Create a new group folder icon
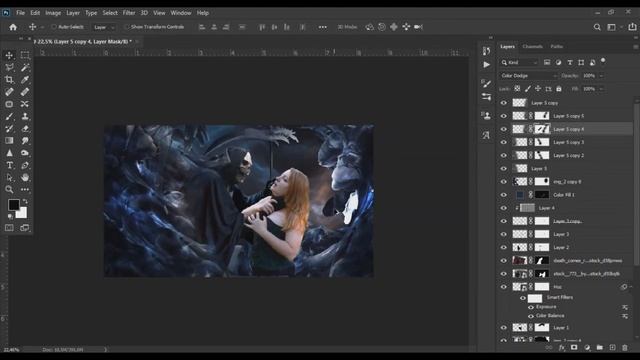Image resolution: width=640 pixels, height=360 pixels. [600, 348]
